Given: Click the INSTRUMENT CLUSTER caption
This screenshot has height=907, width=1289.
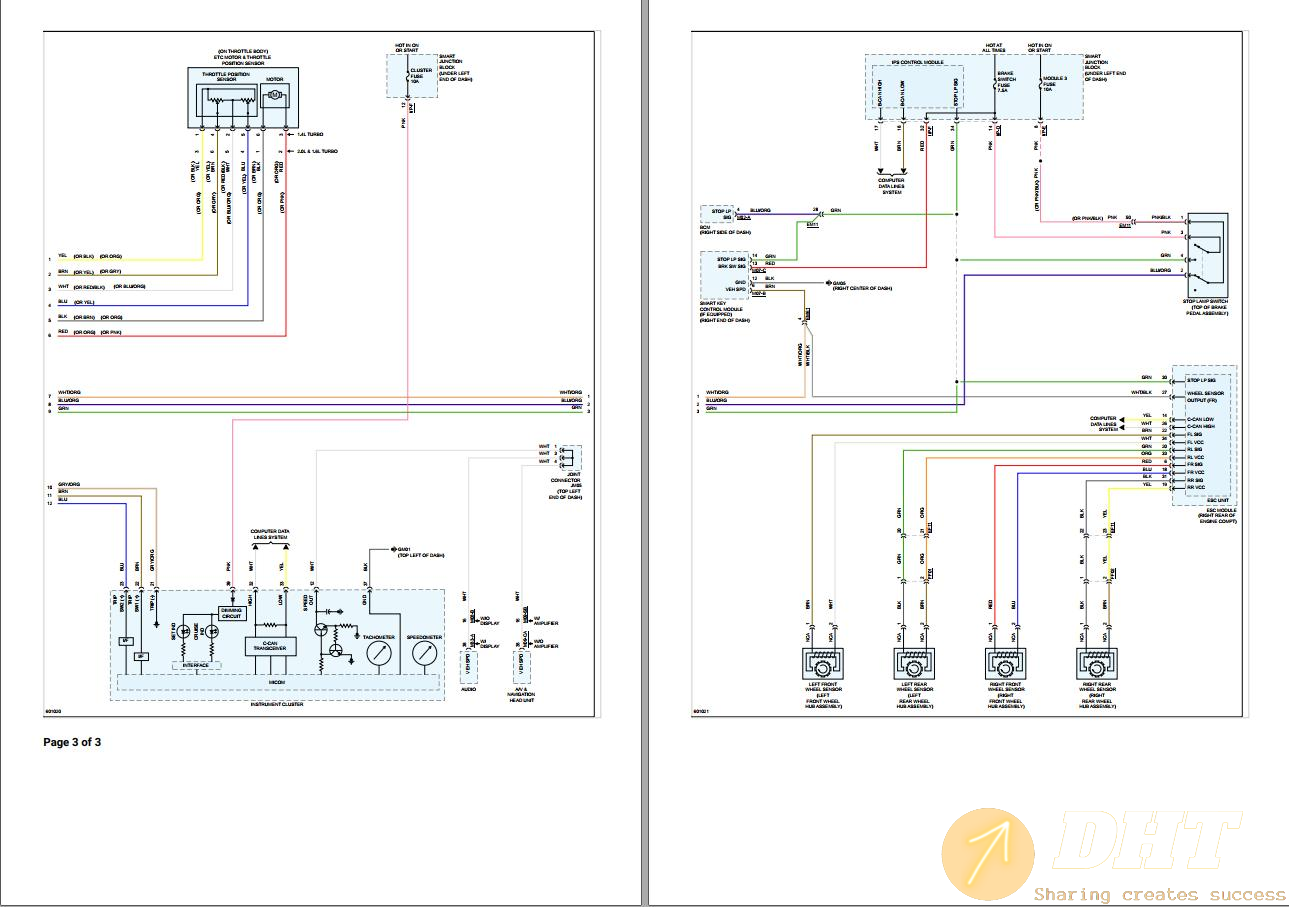Looking at the screenshot, I should tap(276, 705).
